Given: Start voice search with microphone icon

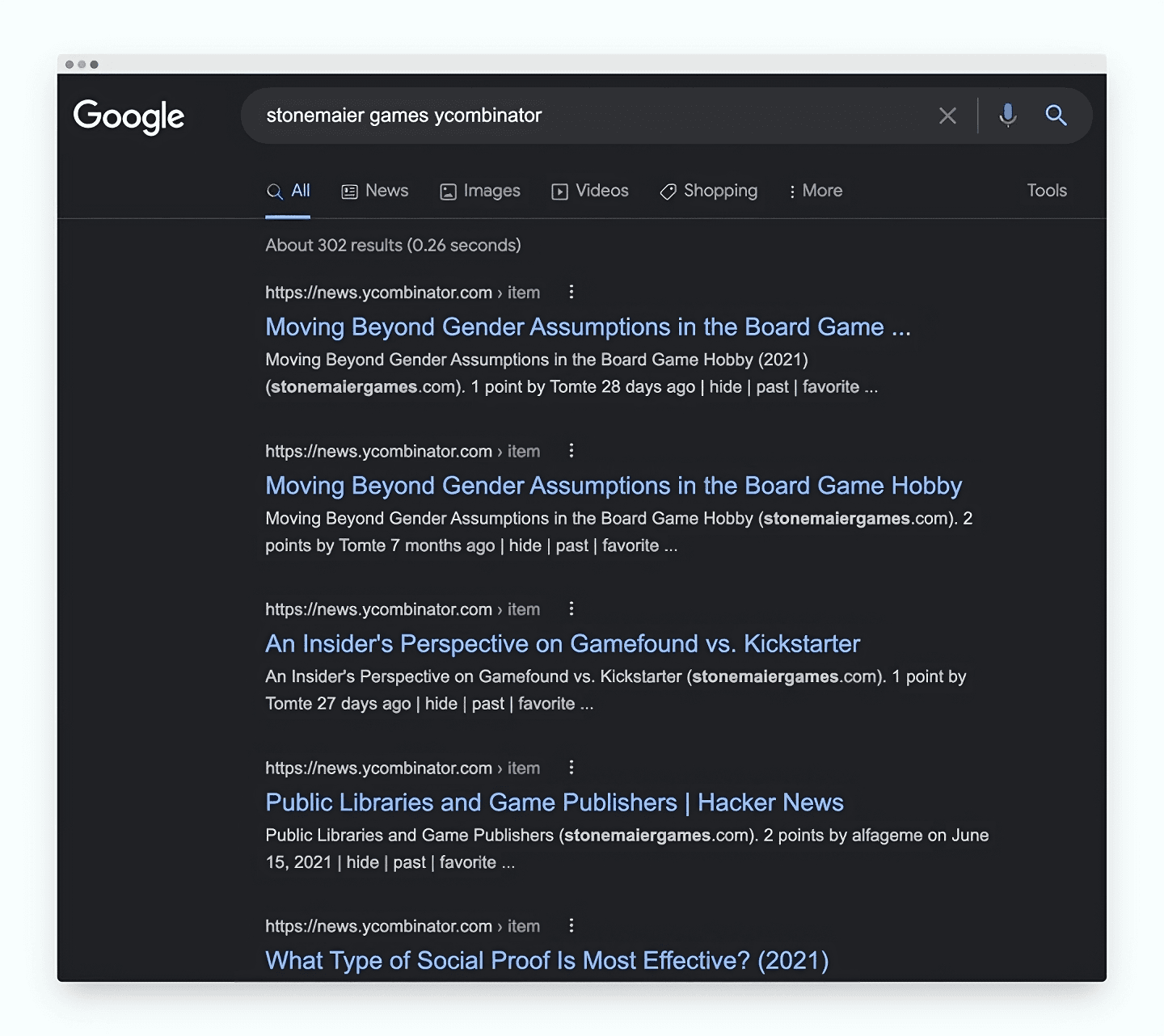Looking at the screenshot, I should pos(1007,116).
